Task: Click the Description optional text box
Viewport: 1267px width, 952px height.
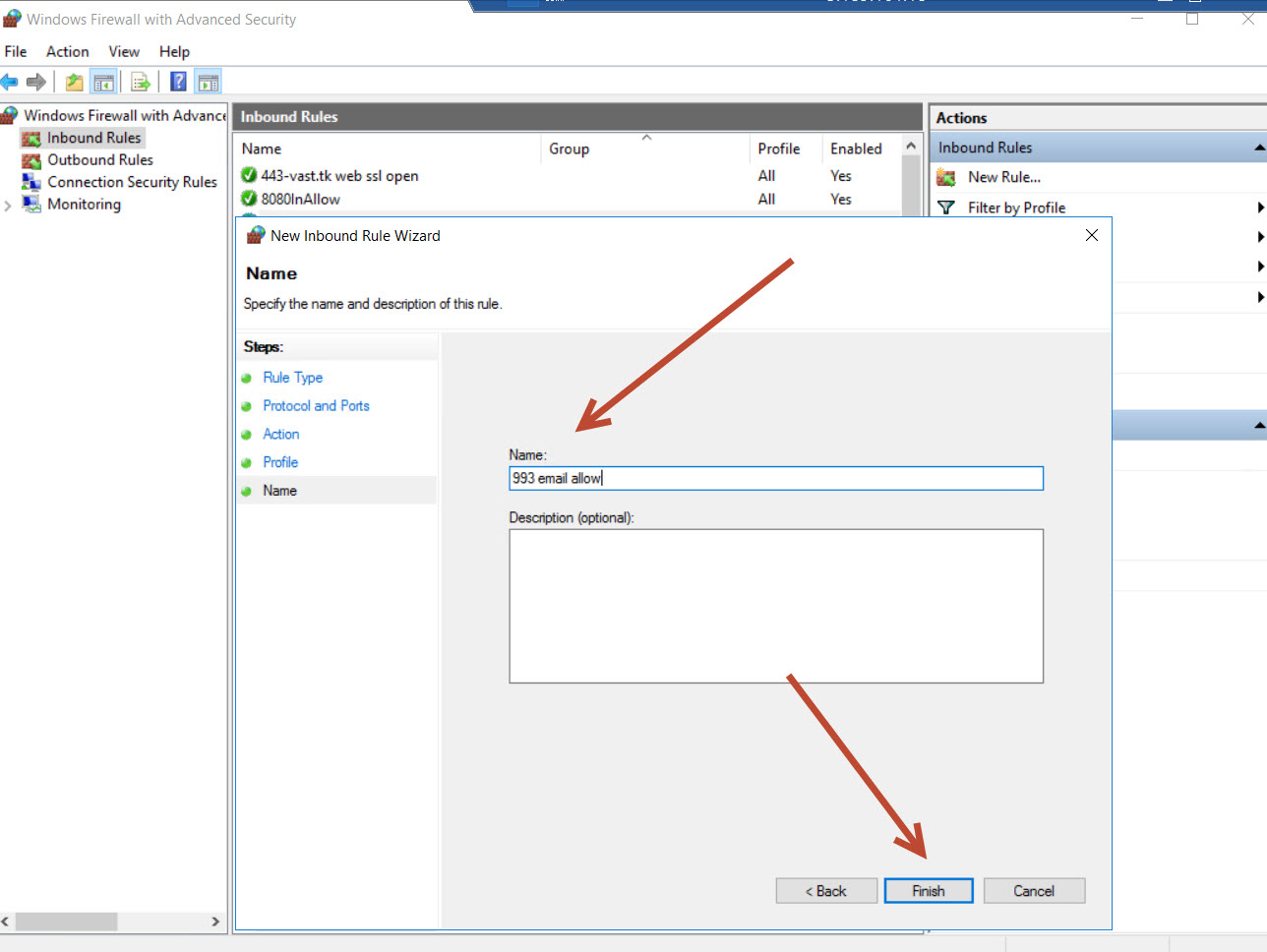Action: point(775,606)
